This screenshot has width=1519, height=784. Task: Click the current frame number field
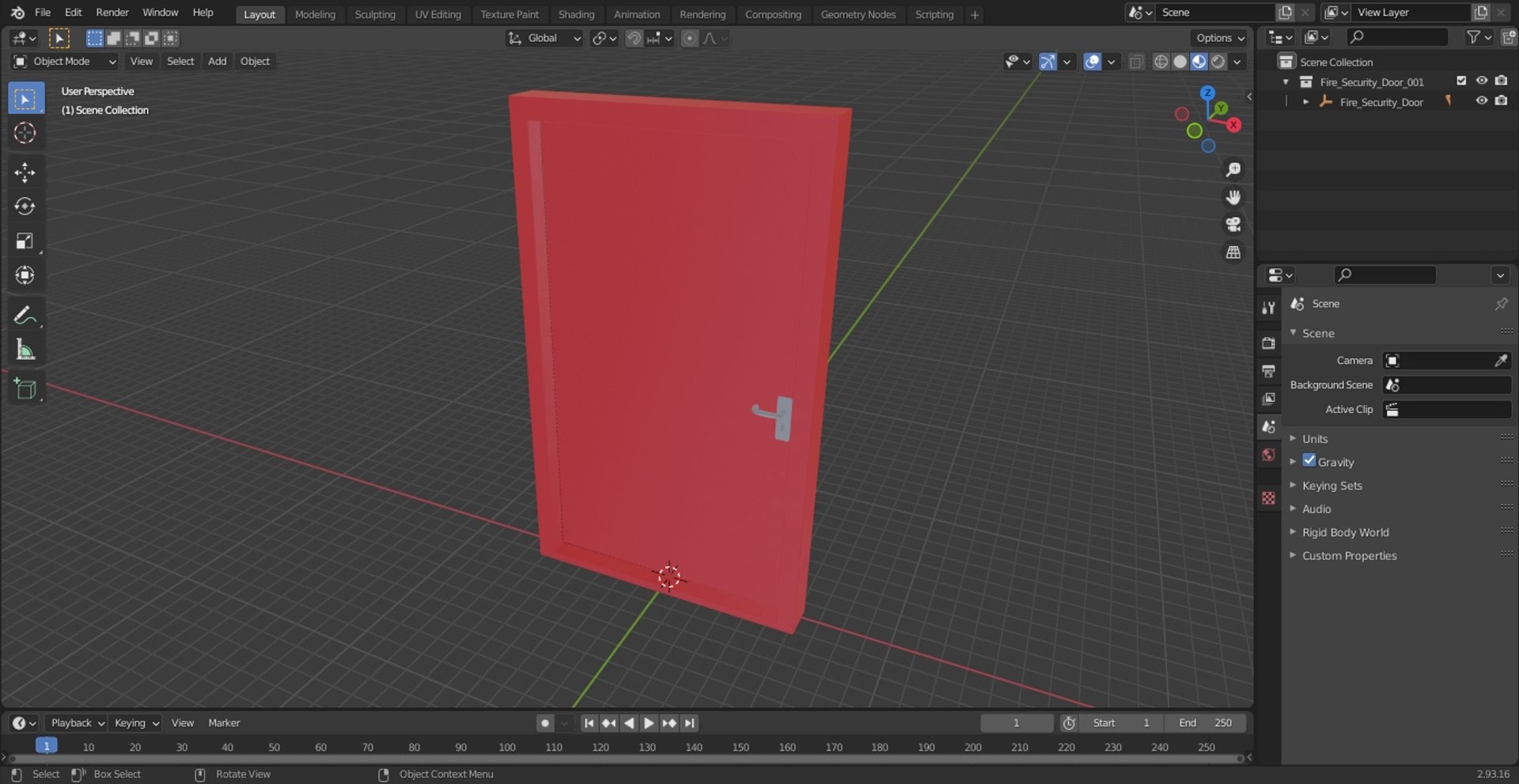1017,723
